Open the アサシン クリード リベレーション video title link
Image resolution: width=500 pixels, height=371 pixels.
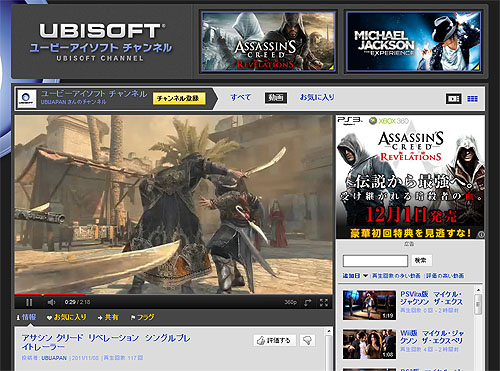106,342
